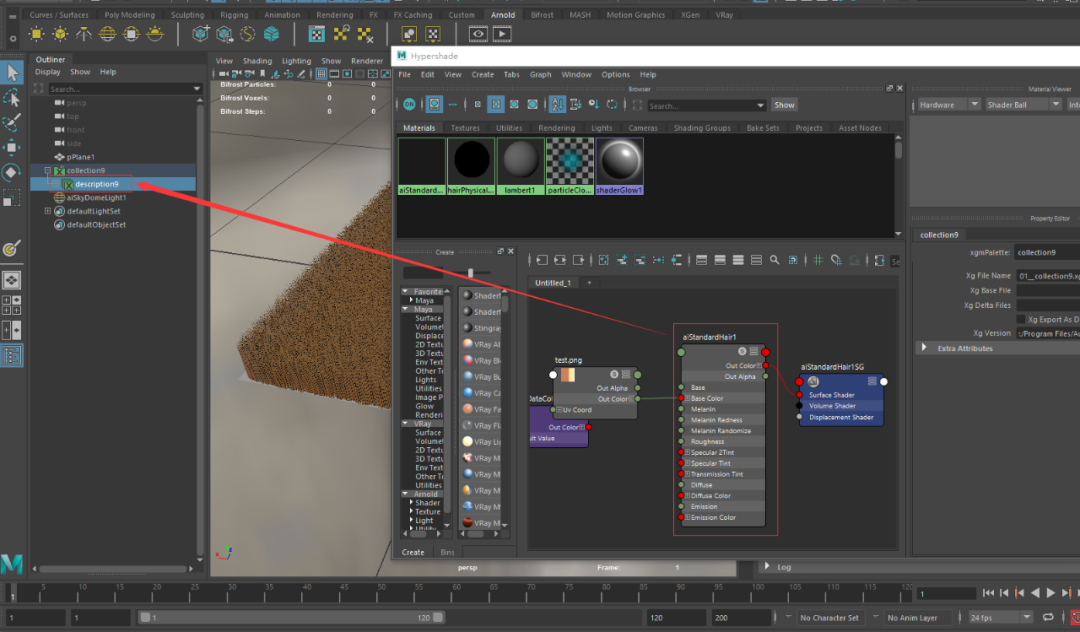Click material swatch ON toggle in browser
This screenshot has height=632, width=1080.
tap(410, 105)
